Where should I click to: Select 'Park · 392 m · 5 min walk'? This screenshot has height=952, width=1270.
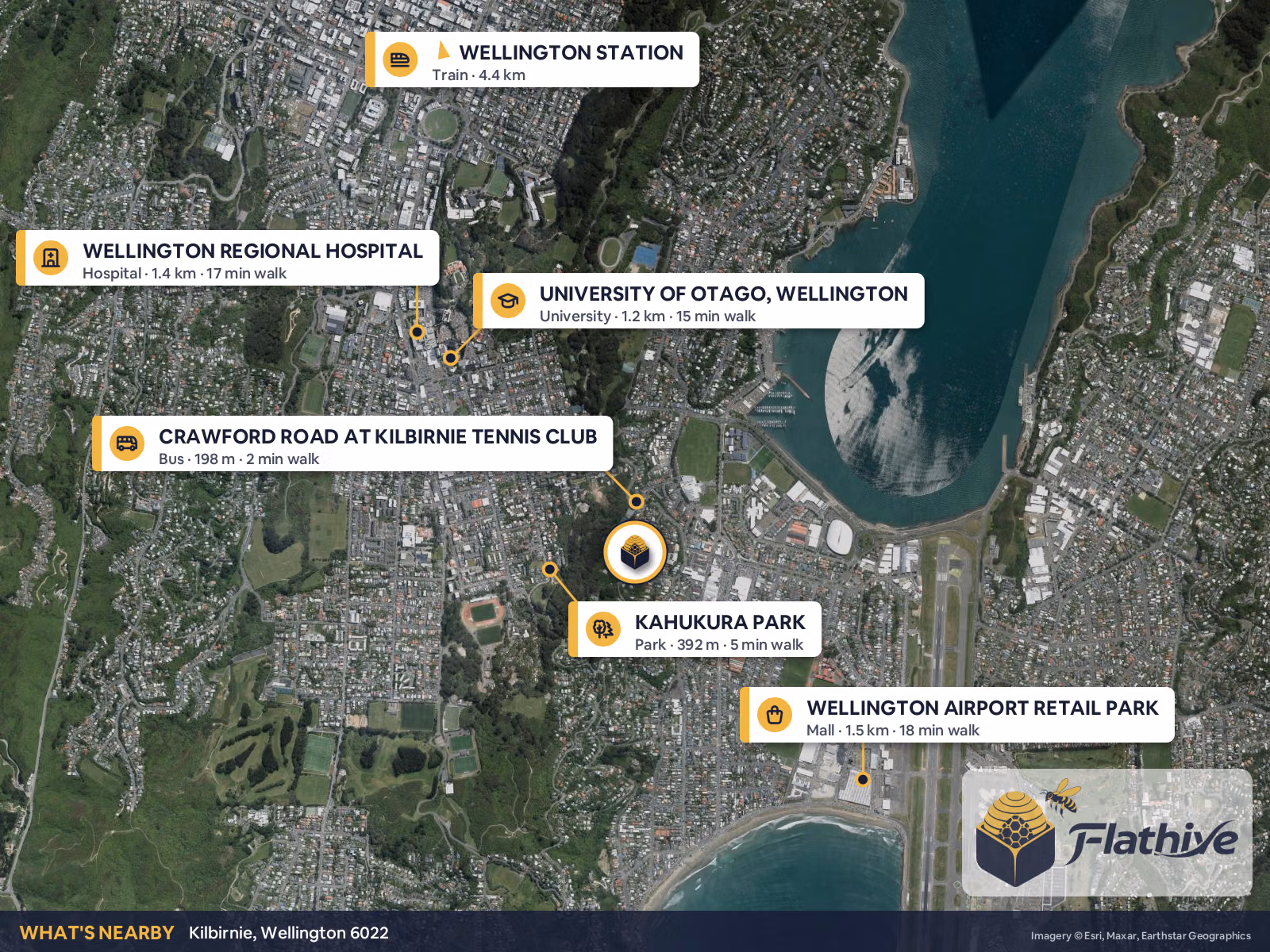pos(719,645)
